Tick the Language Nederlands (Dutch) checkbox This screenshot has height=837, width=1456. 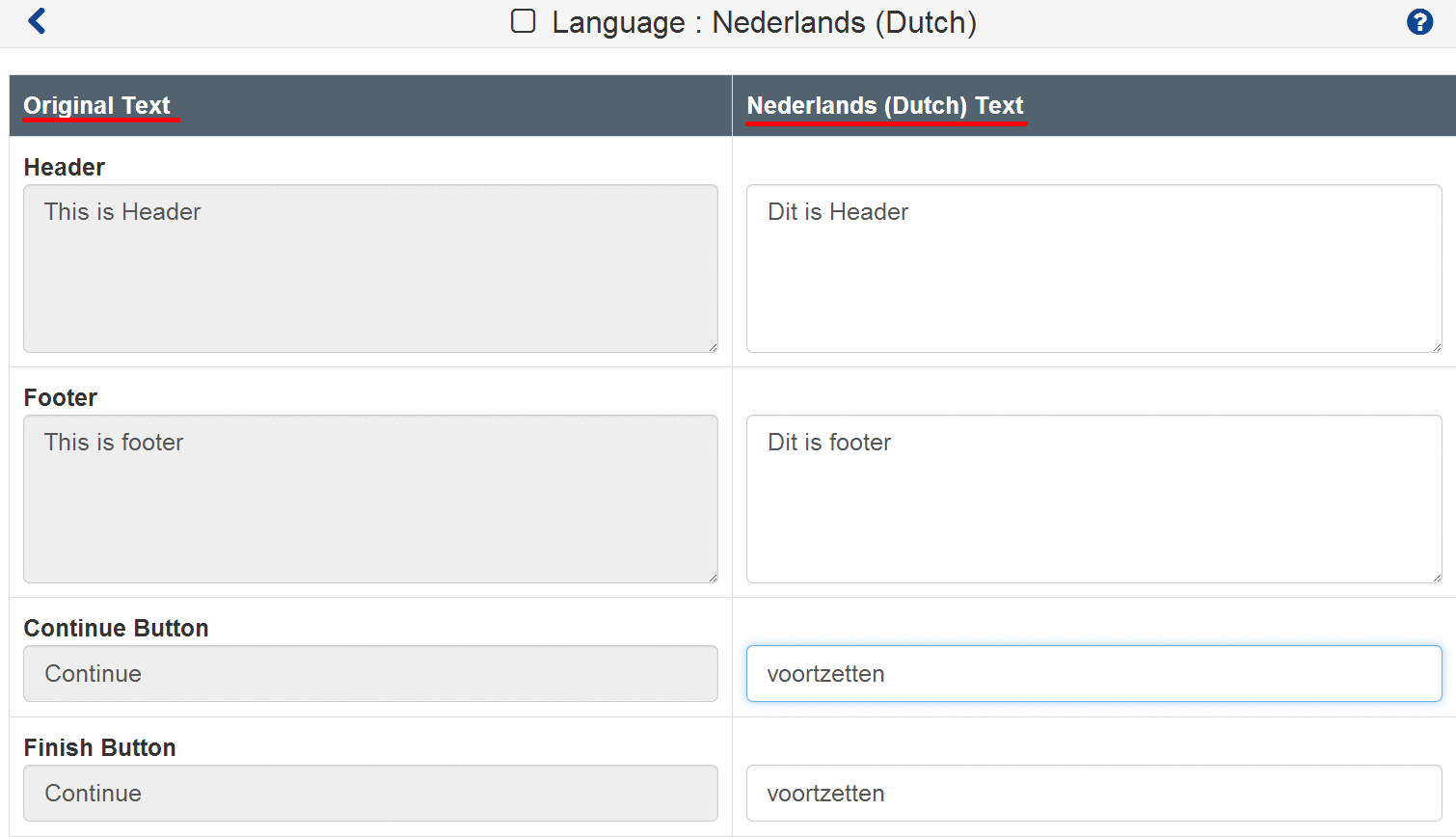(523, 21)
